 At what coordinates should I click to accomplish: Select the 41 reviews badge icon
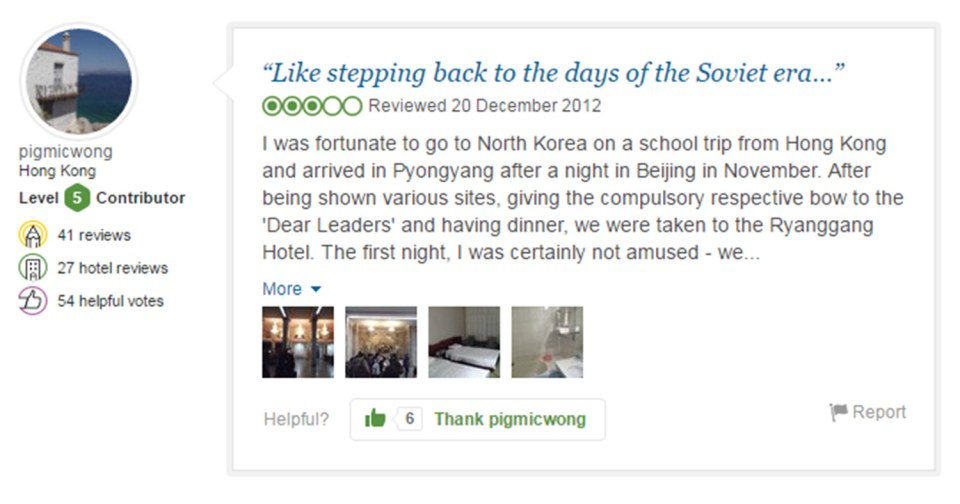pos(33,235)
